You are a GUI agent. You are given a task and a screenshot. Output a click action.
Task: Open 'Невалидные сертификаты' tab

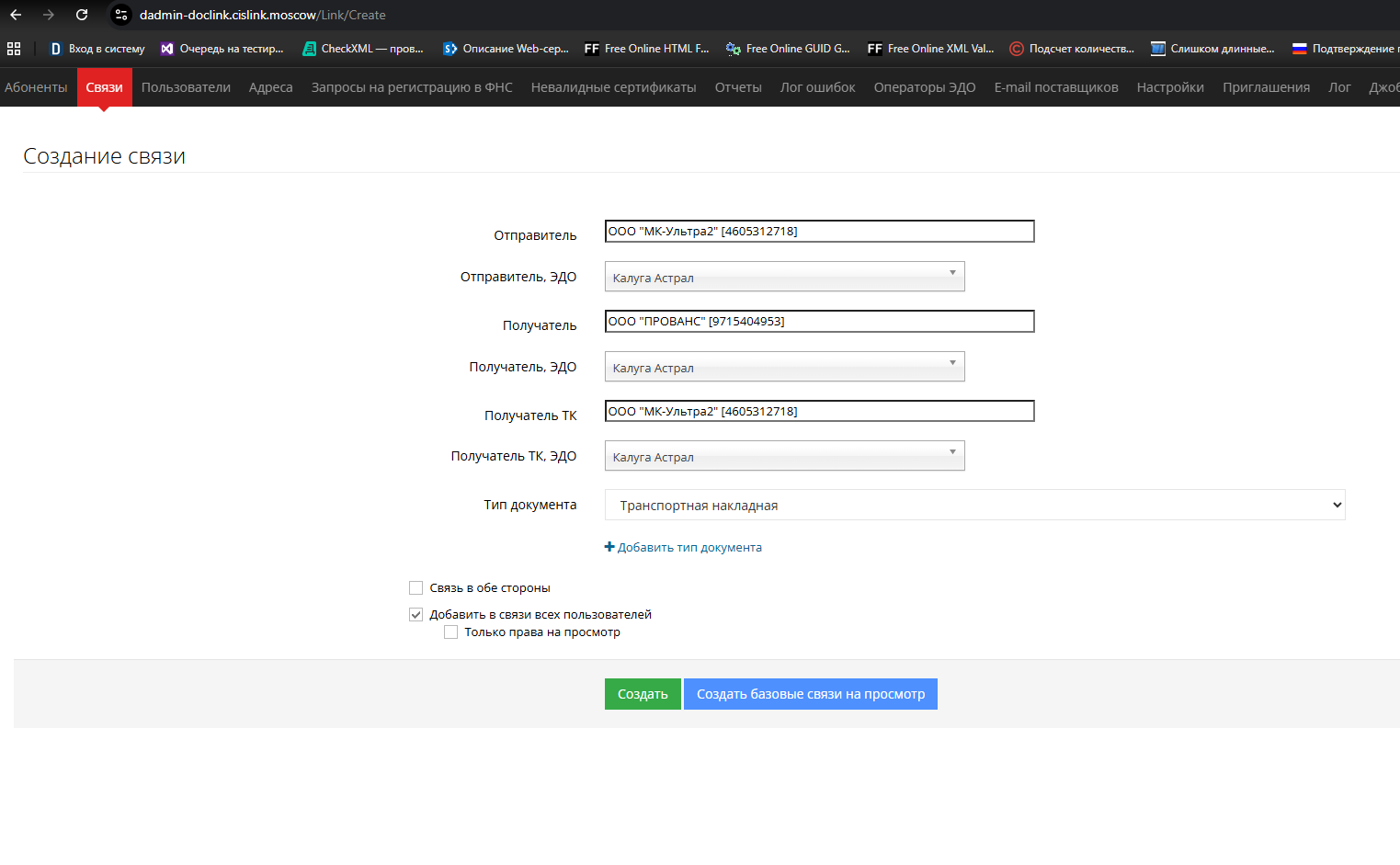tap(614, 87)
